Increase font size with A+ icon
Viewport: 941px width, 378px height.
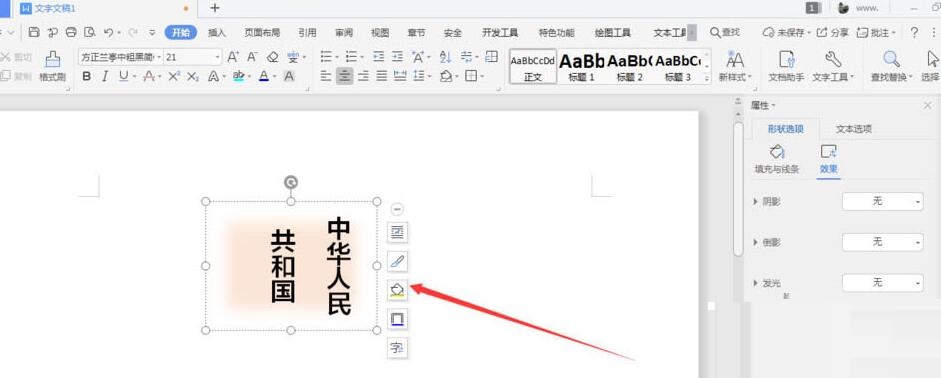pyautogui.click(x=233, y=57)
